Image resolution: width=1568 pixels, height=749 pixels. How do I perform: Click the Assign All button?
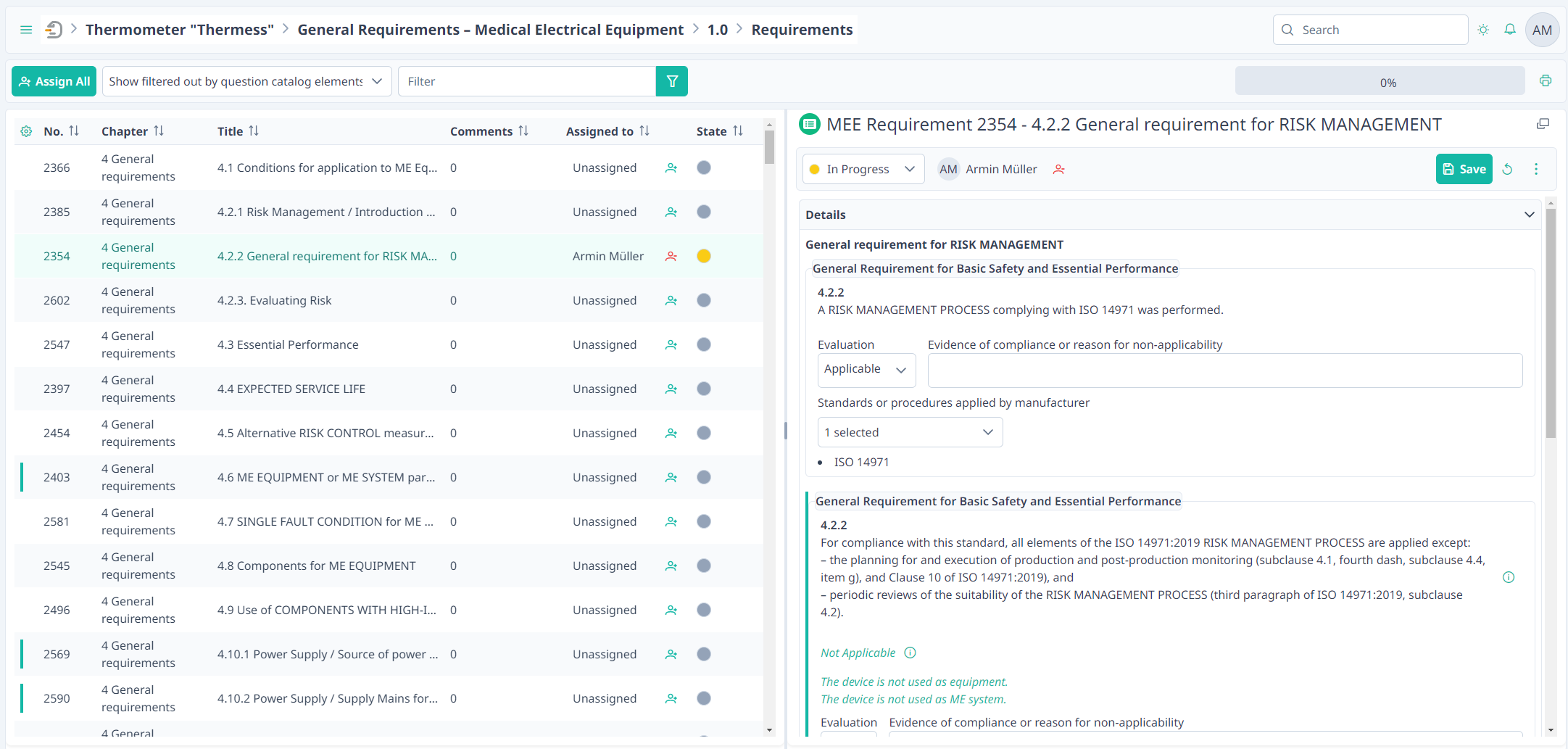pyautogui.click(x=55, y=81)
